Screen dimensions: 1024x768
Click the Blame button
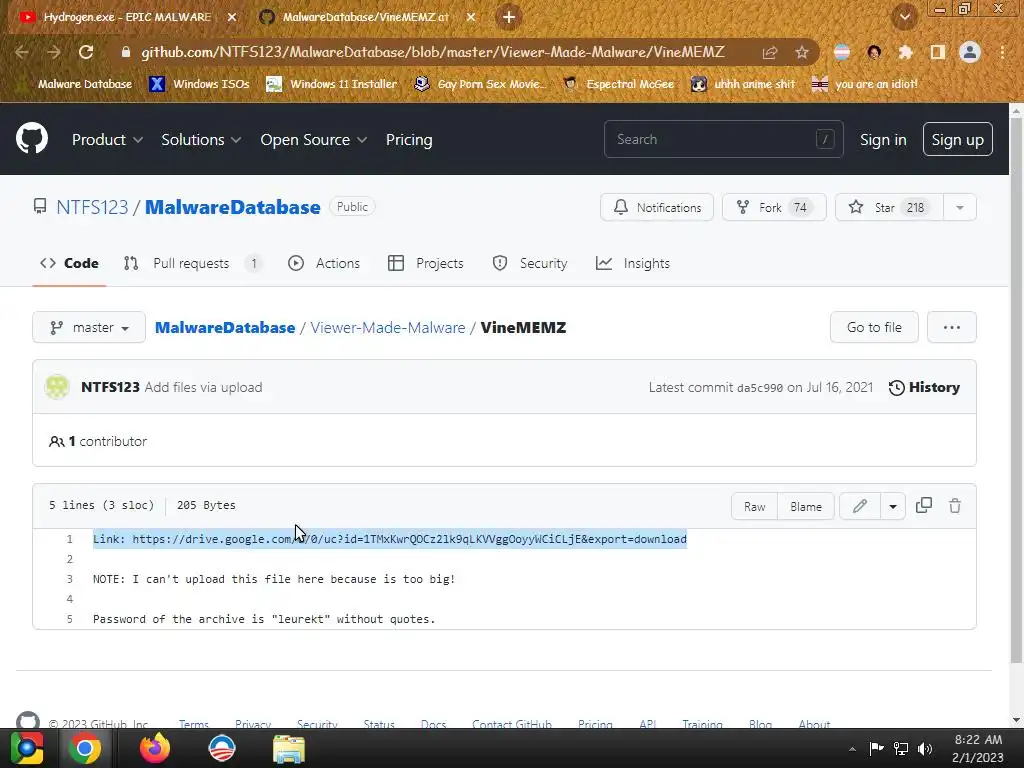(x=806, y=506)
